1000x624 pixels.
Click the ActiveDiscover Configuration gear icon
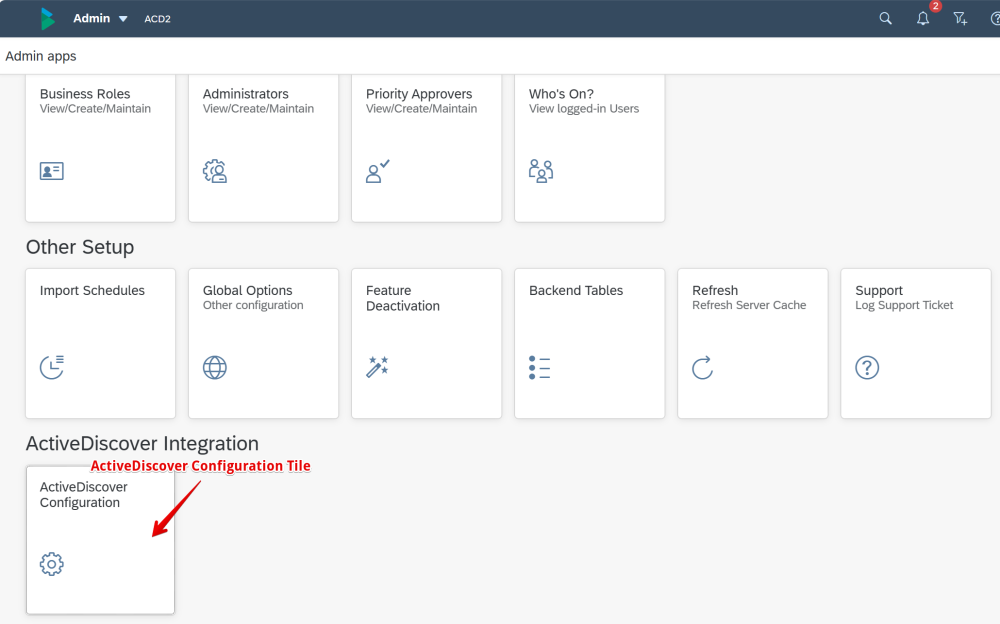tap(52, 564)
